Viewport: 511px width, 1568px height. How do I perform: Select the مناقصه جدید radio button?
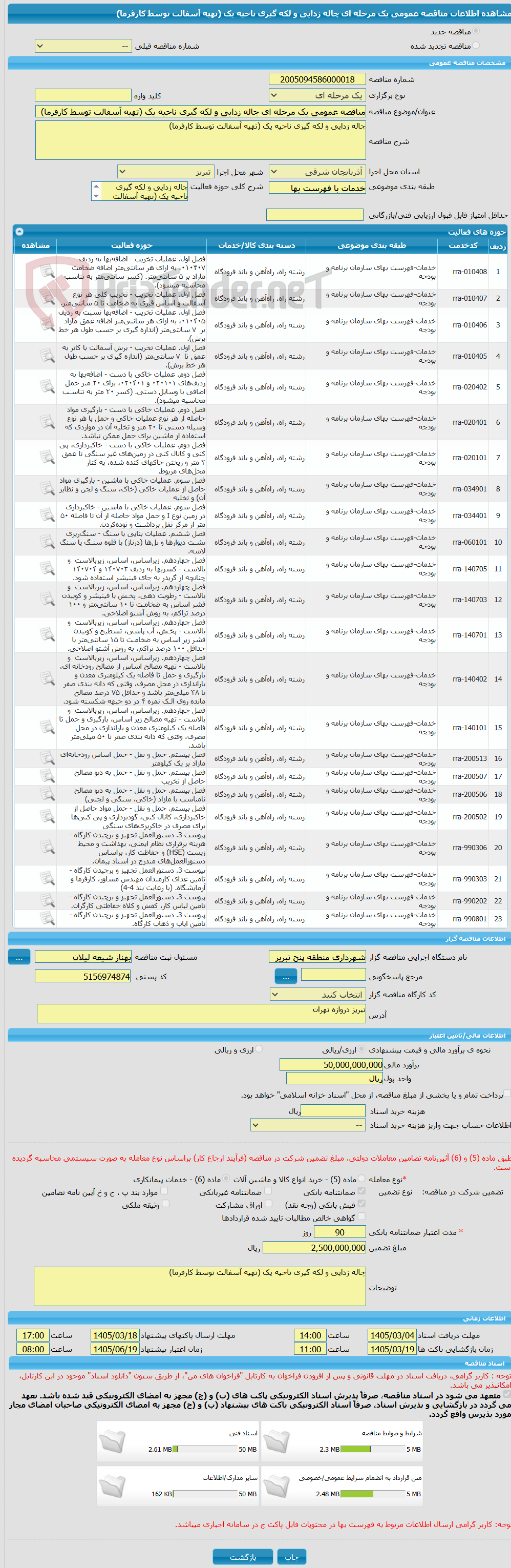coord(476,31)
